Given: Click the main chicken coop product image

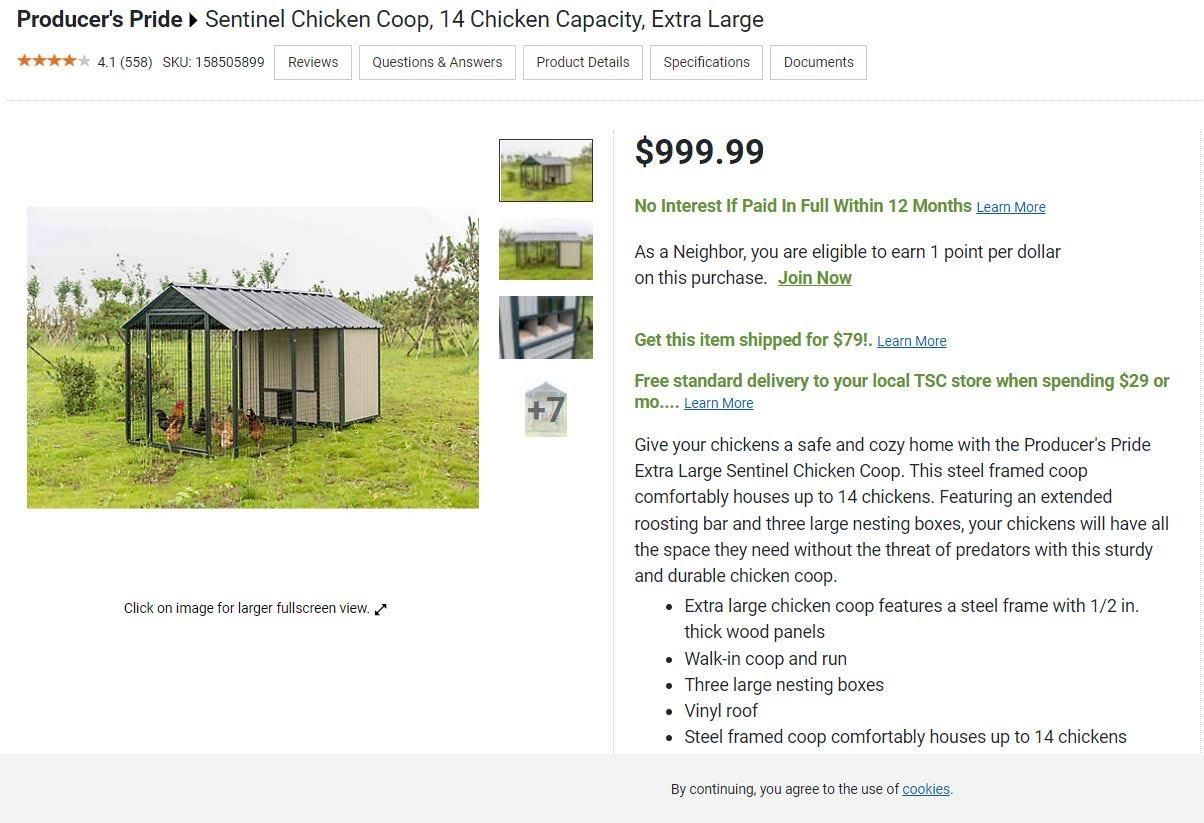Looking at the screenshot, I should [x=253, y=357].
